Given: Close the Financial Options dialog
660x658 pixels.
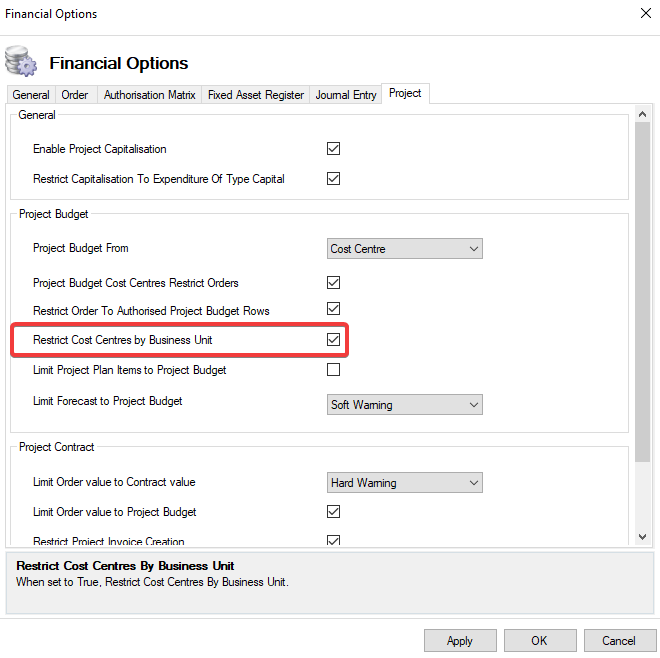Looking at the screenshot, I should pyautogui.click(x=643, y=14).
